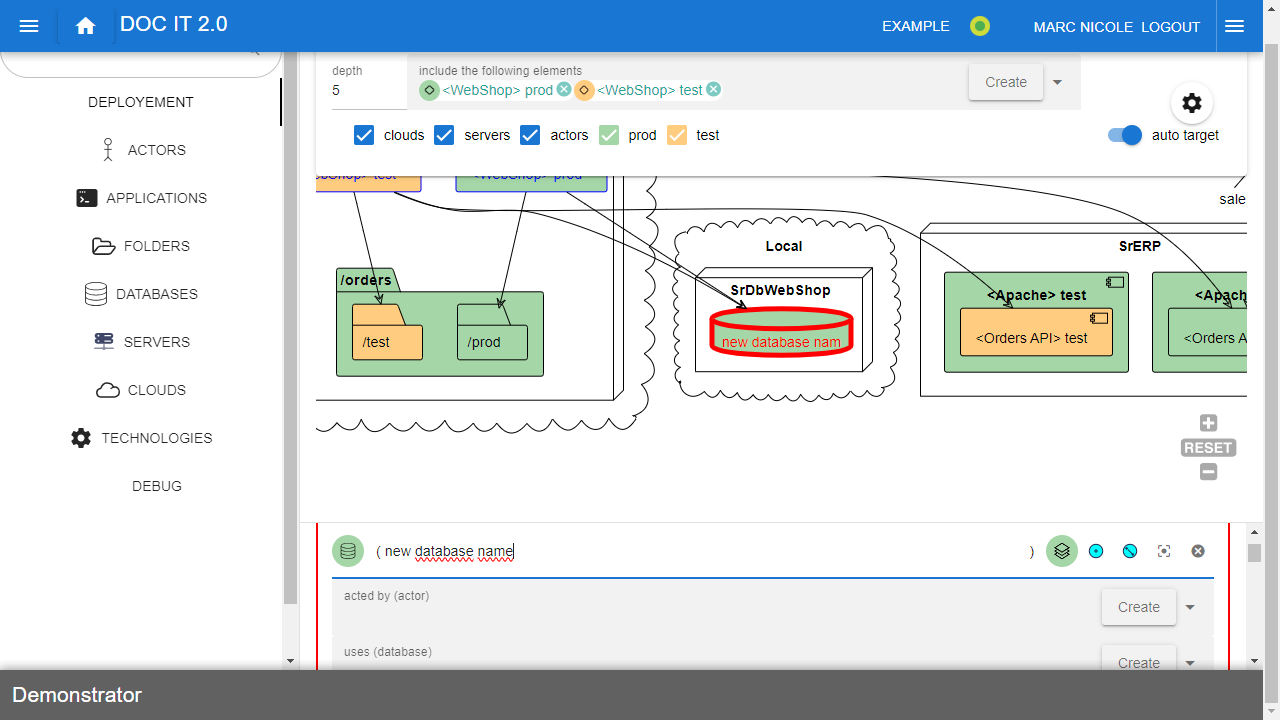1280x720 pixels.
Task: Open the left hamburger menu
Action: tap(29, 27)
